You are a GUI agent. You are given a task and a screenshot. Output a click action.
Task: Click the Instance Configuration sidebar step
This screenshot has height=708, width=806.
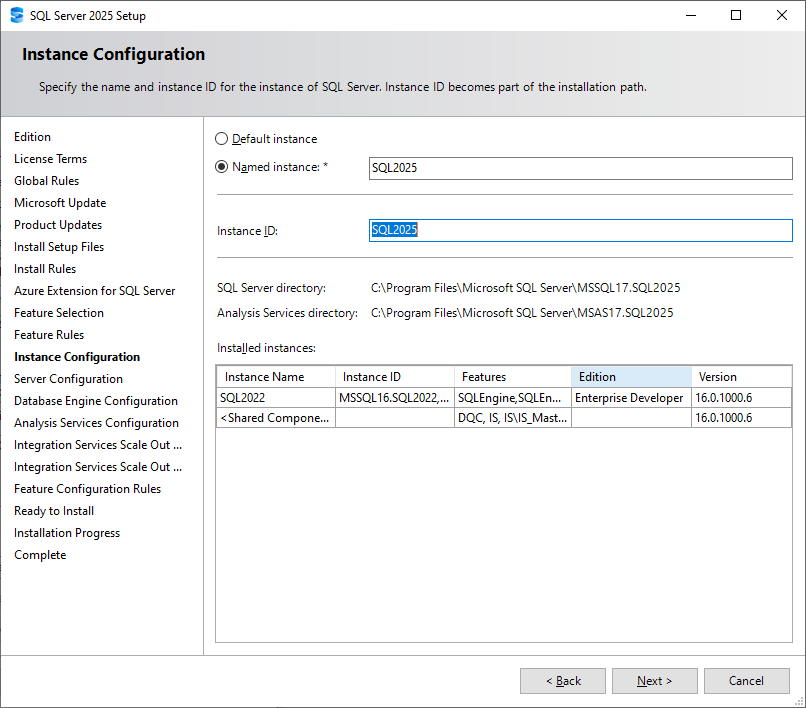tap(77, 357)
